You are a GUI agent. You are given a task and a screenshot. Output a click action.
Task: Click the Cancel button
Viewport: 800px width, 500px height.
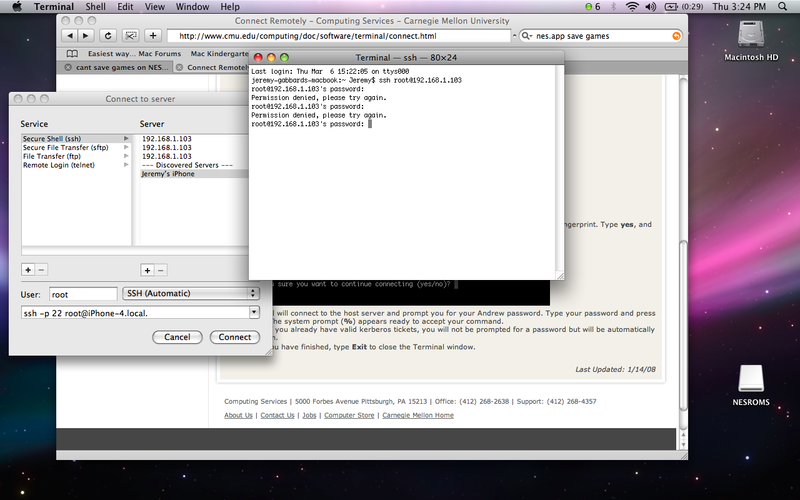pos(177,337)
